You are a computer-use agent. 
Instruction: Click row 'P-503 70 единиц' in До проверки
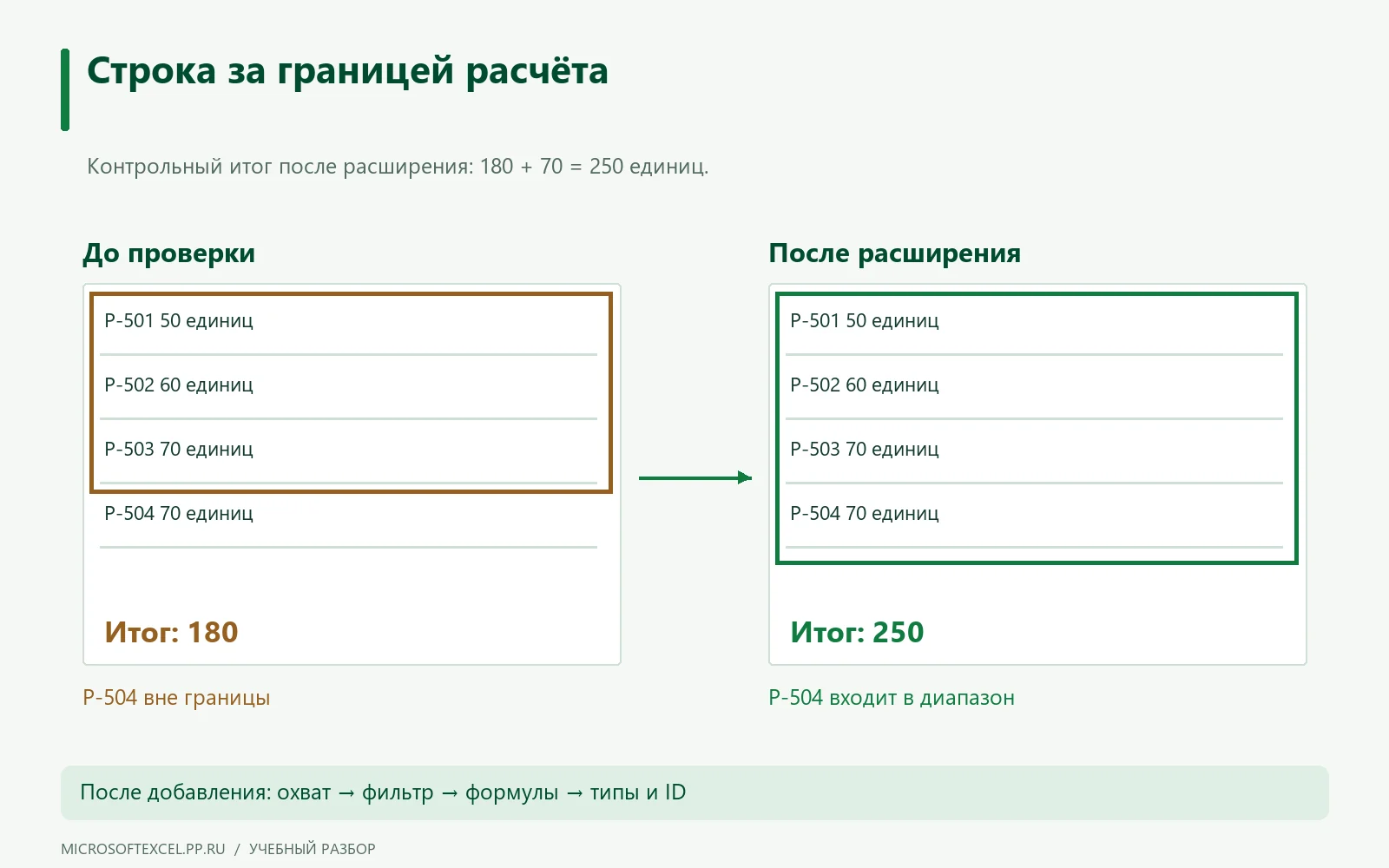(x=348, y=450)
